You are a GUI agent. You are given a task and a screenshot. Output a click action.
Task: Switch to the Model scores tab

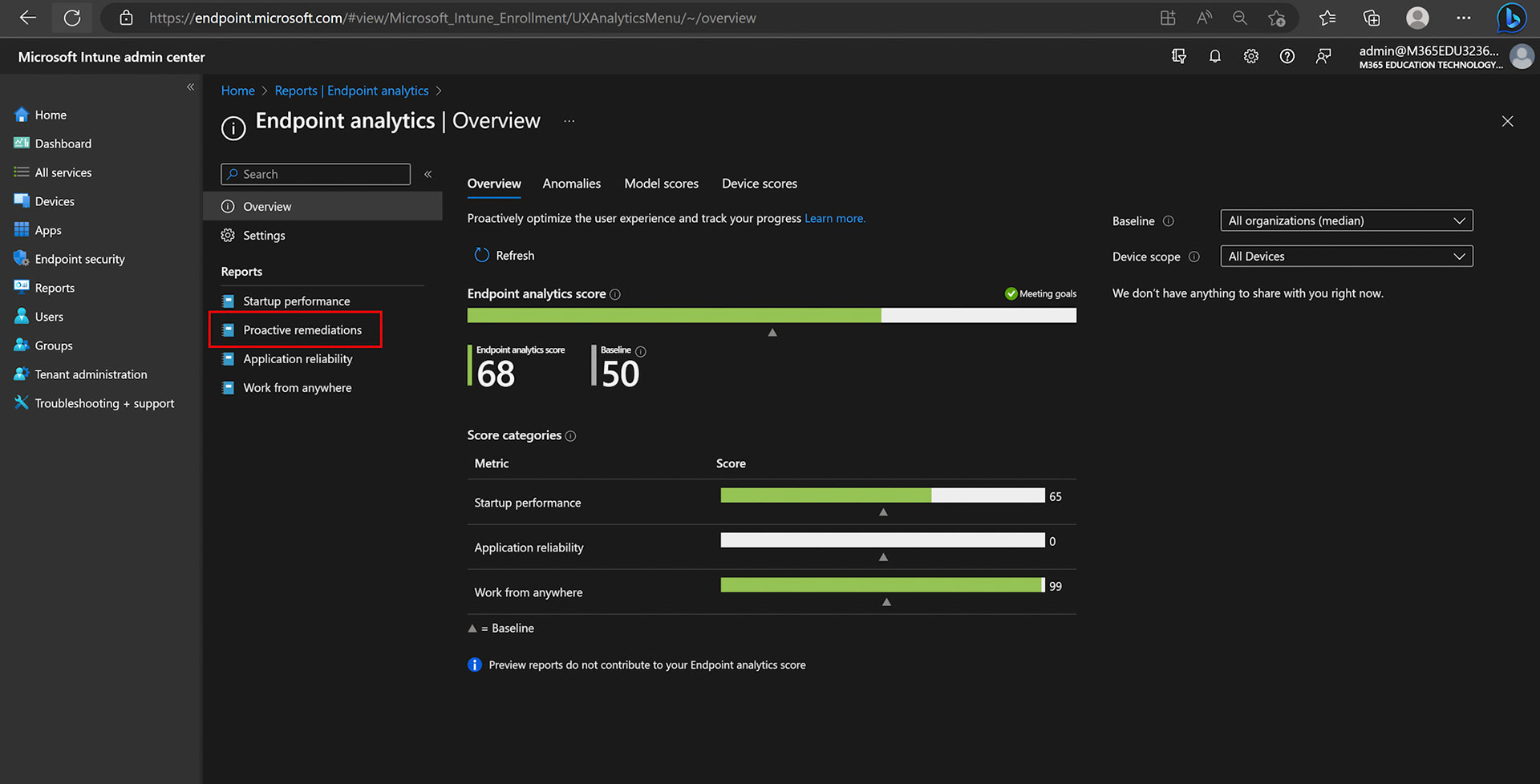pos(661,184)
